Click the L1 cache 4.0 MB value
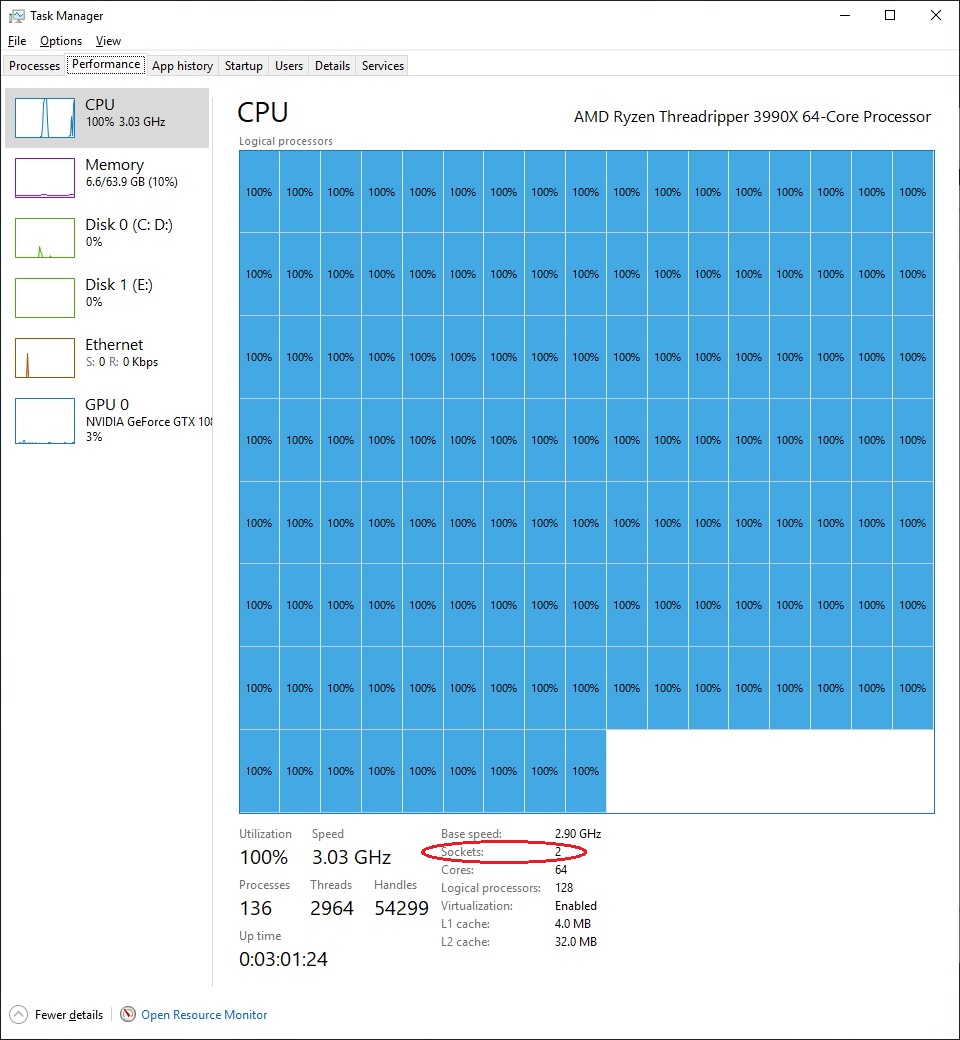The width and height of the screenshot is (960, 1040). coord(573,923)
